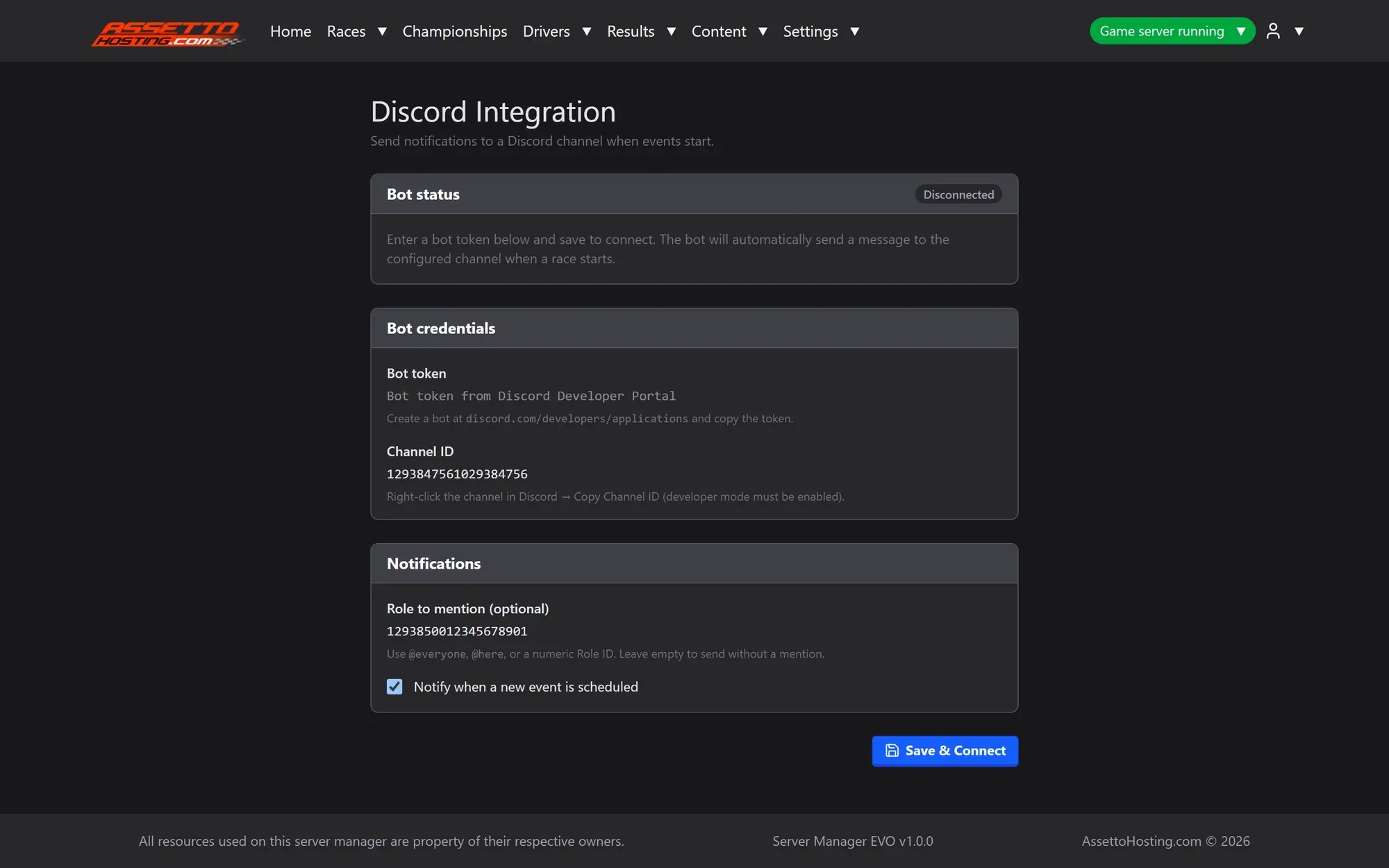Viewport: 1389px width, 868px height.
Task: Click the AssettoHosting.com logo
Action: point(167,32)
